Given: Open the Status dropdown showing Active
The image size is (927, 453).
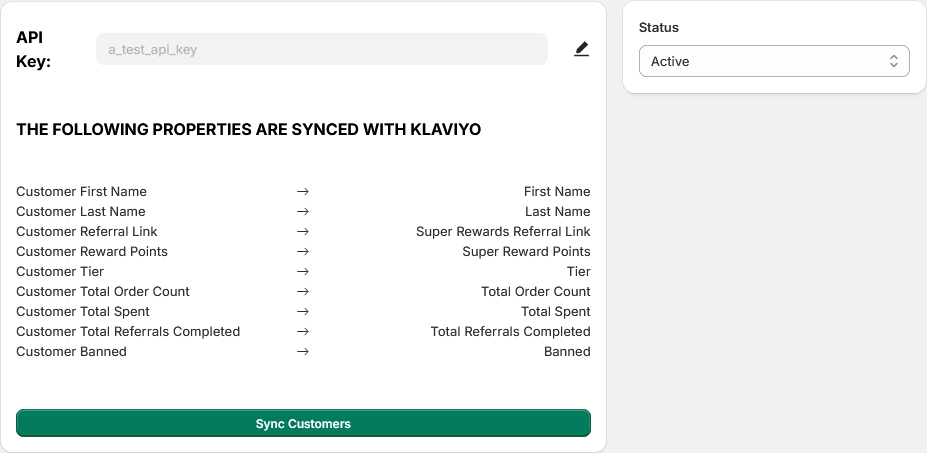Looking at the screenshot, I should [x=773, y=61].
